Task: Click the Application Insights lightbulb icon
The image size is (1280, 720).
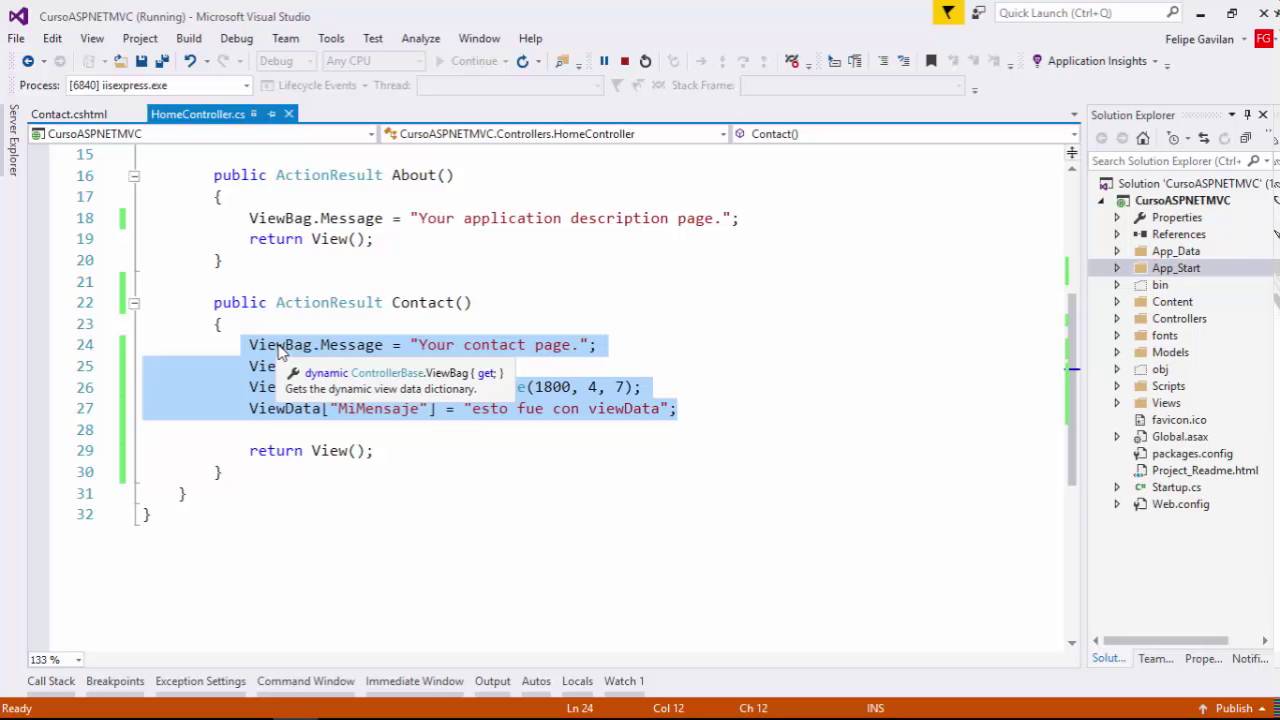Action: [x=1037, y=61]
